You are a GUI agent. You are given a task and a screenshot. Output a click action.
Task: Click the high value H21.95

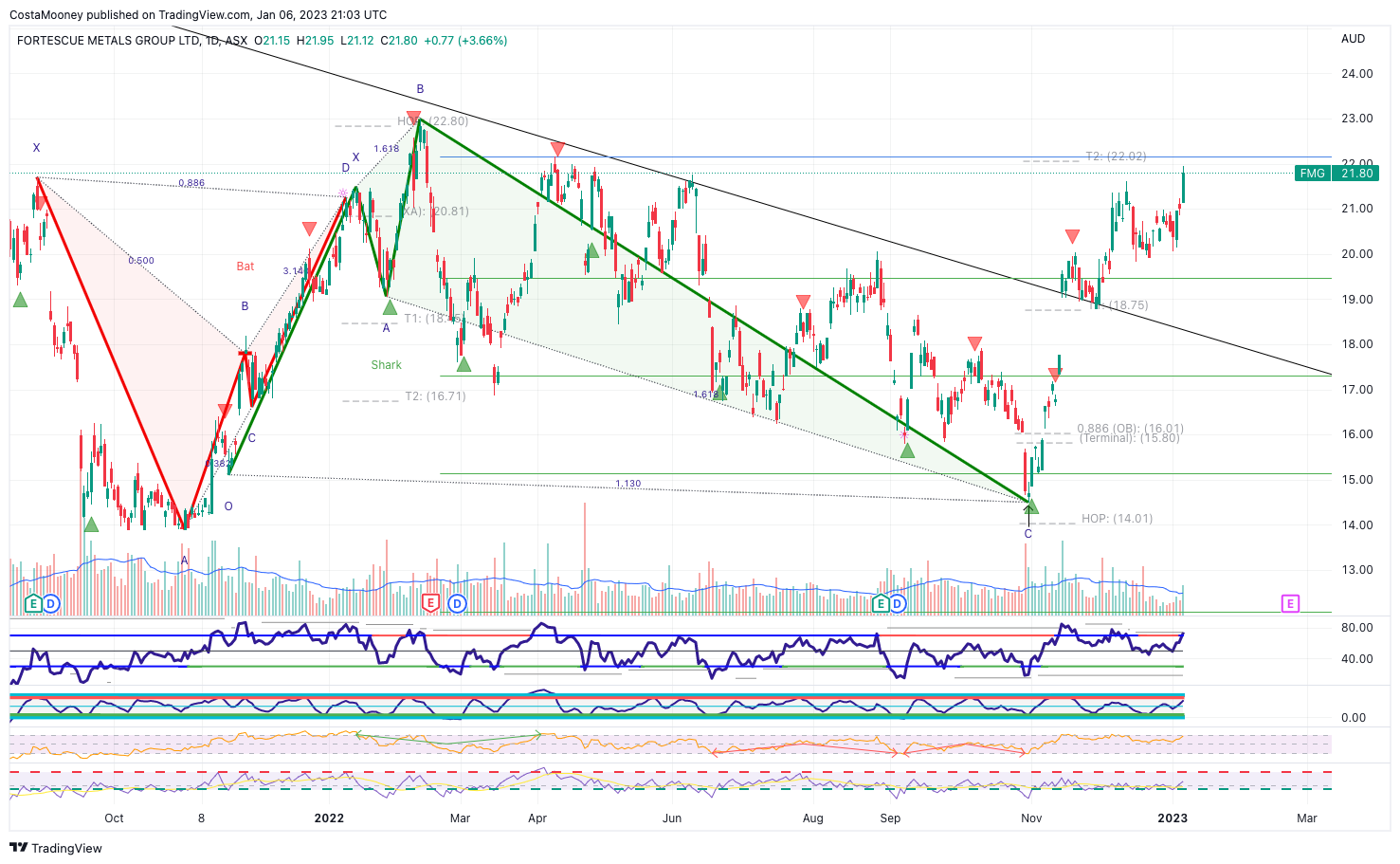(315, 41)
